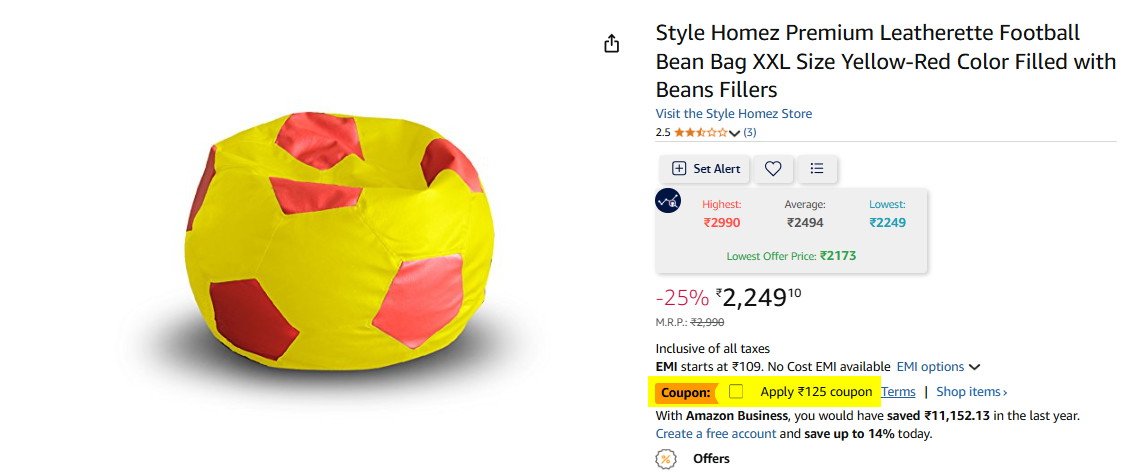Click the heart wishlist icon
This screenshot has width=1133, height=473.
[773, 169]
